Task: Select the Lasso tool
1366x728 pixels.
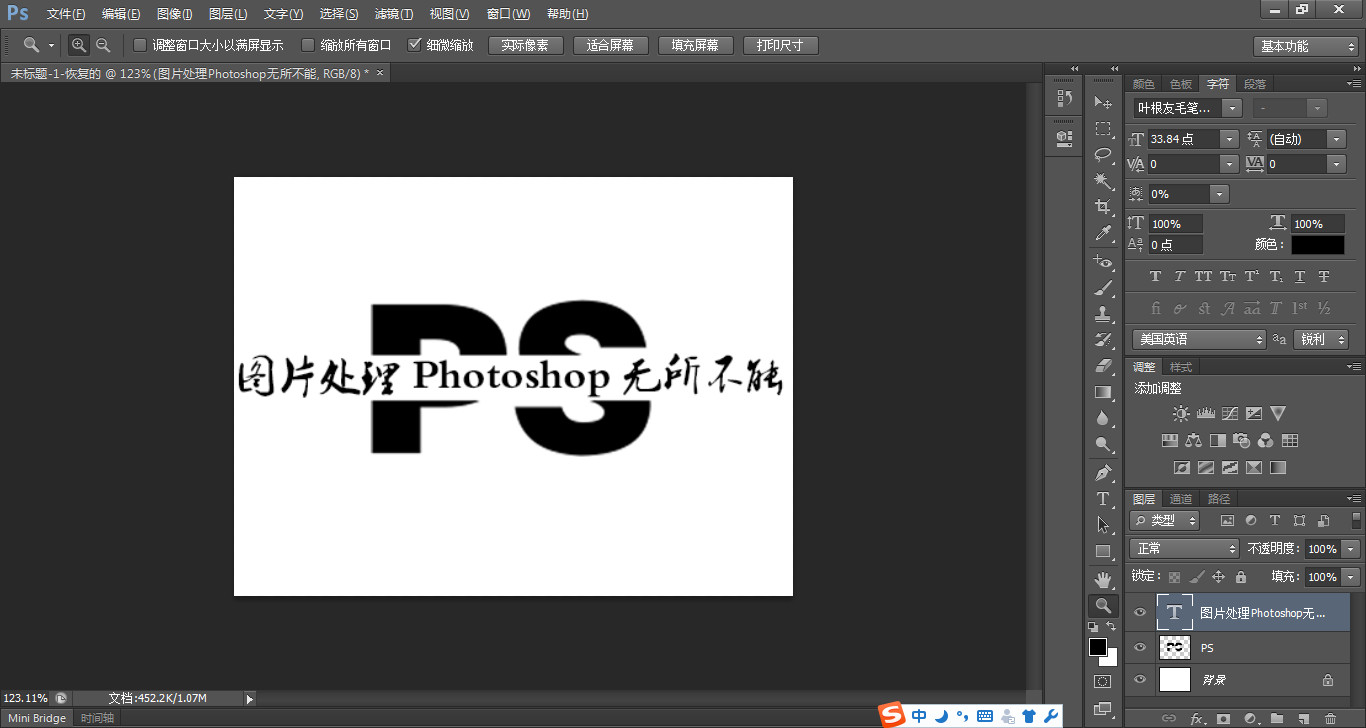Action: click(1103, 154)
